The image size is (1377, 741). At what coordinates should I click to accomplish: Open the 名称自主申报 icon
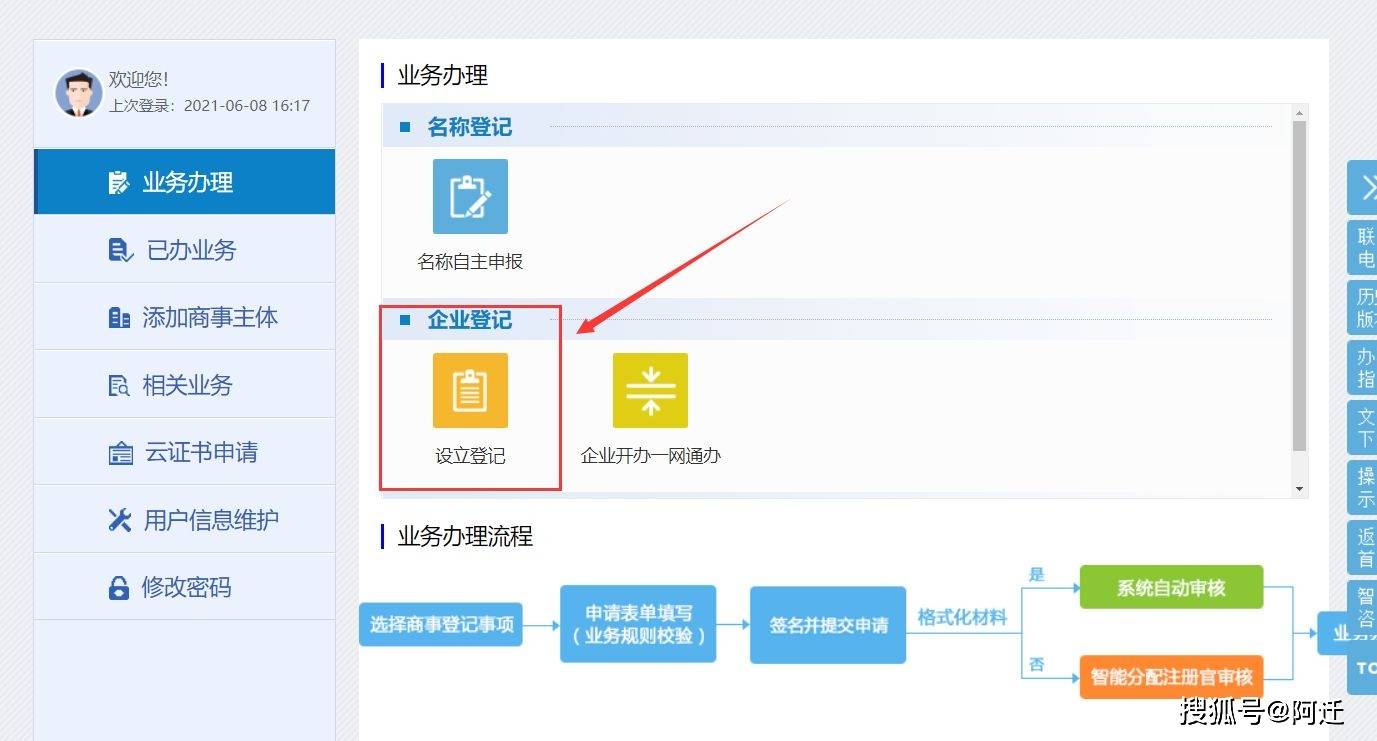pyautogui.click(x=470, y=196)
